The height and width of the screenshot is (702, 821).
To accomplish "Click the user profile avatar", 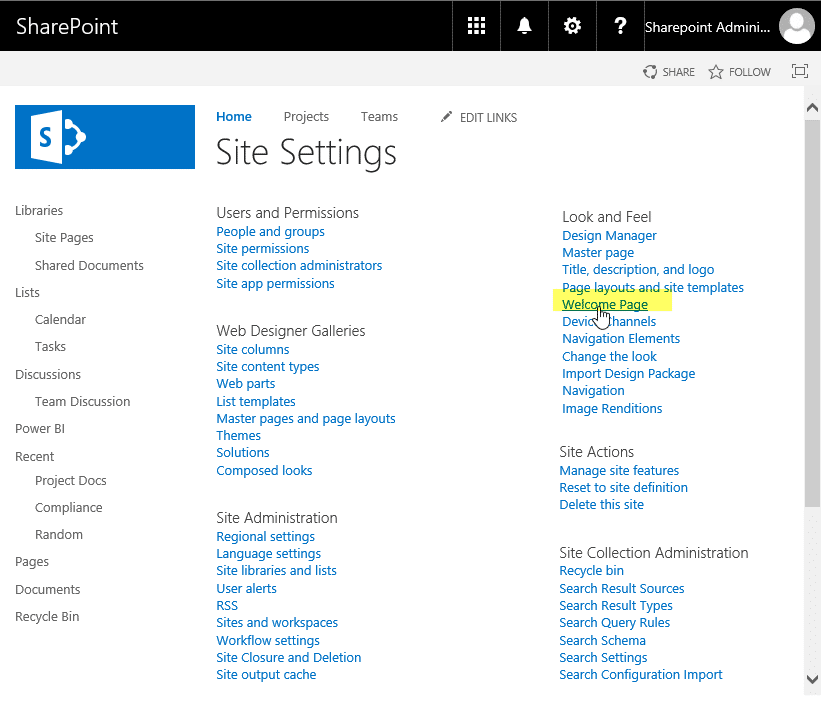I will coord(797,26).
